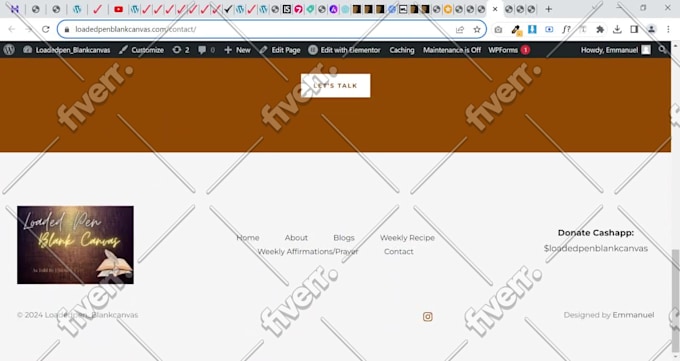This screenshot has width=680, height=361.
Task: Open the Blogs footer link
Action: 344,238
